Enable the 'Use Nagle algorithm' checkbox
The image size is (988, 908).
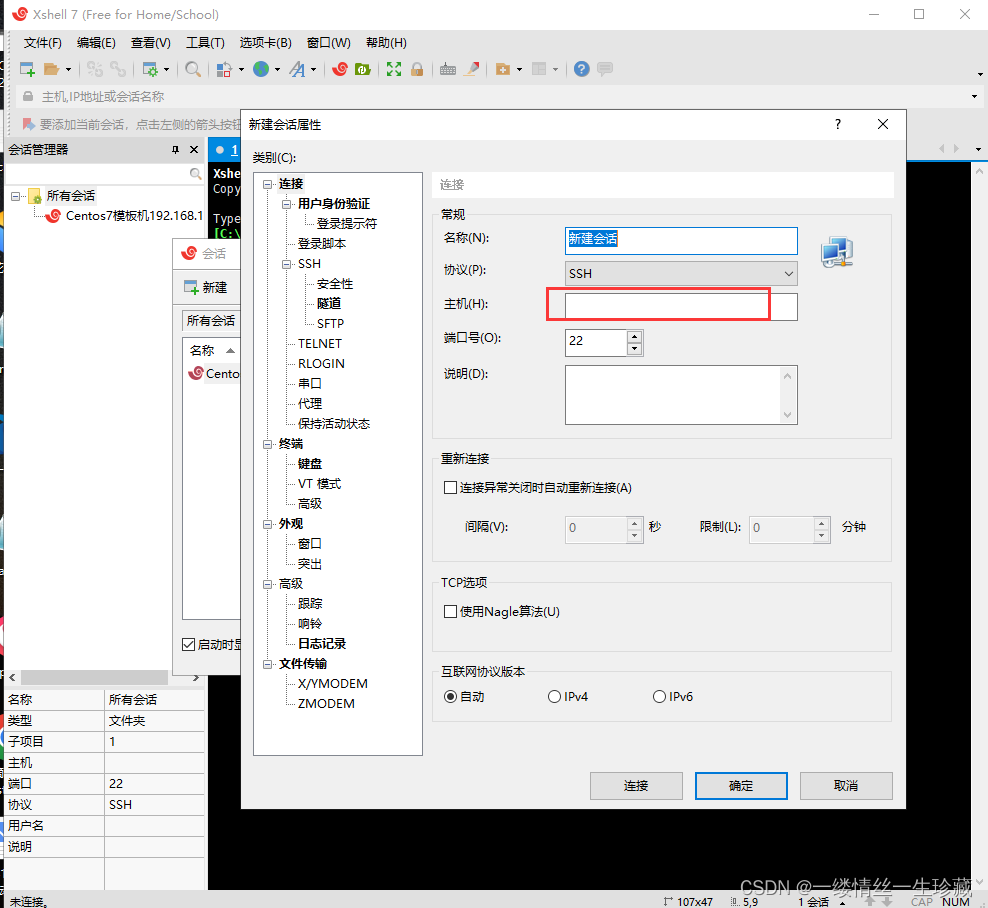(x=450, y=611)
